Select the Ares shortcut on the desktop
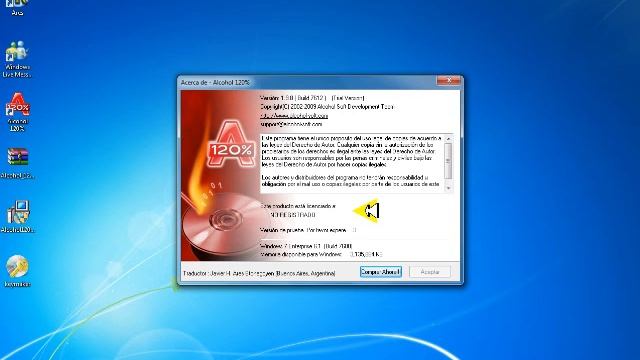 (x=17, y=8)
